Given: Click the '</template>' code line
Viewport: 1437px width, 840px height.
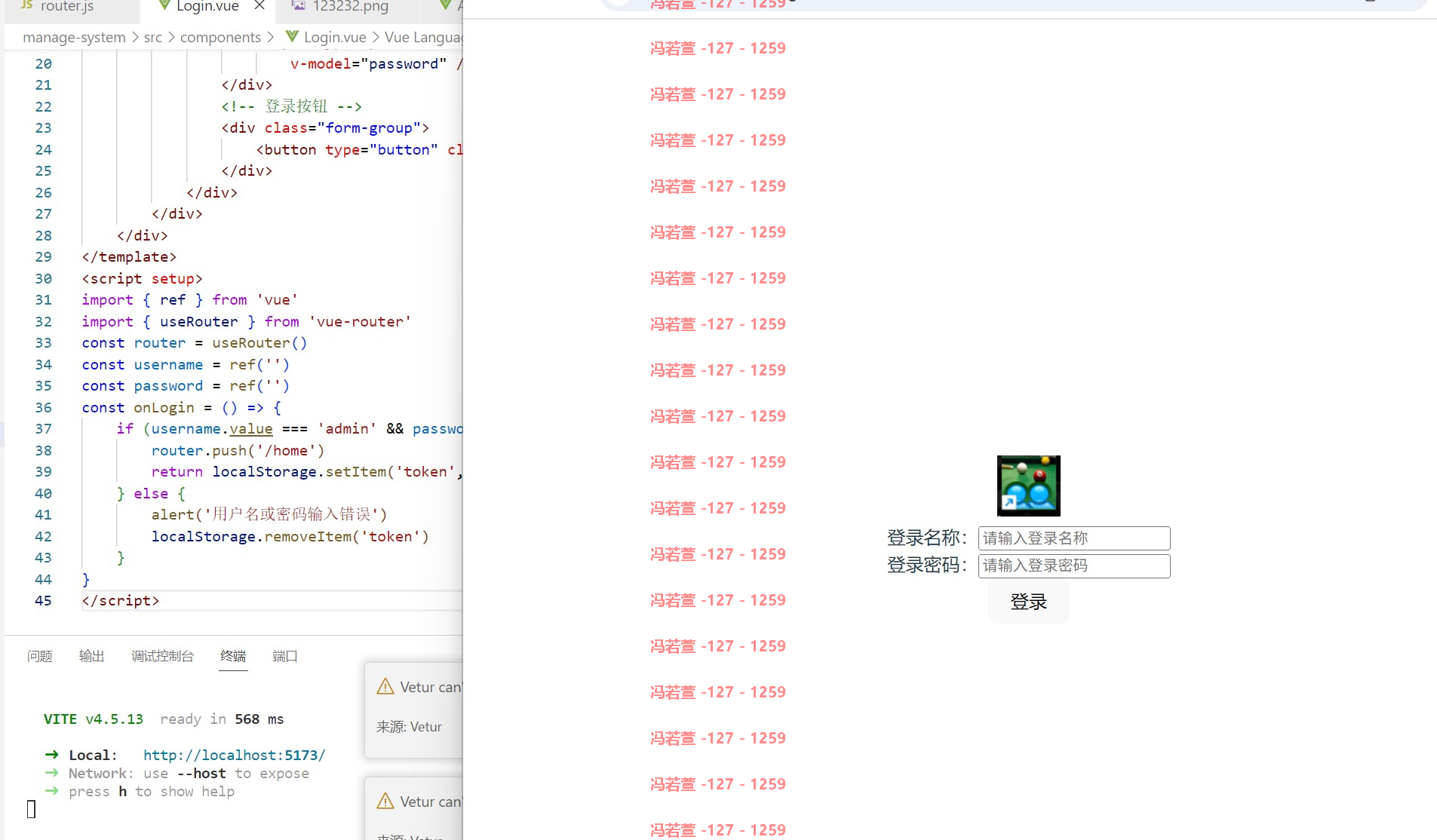Looking at the screenshot, I should coord(129,256).
